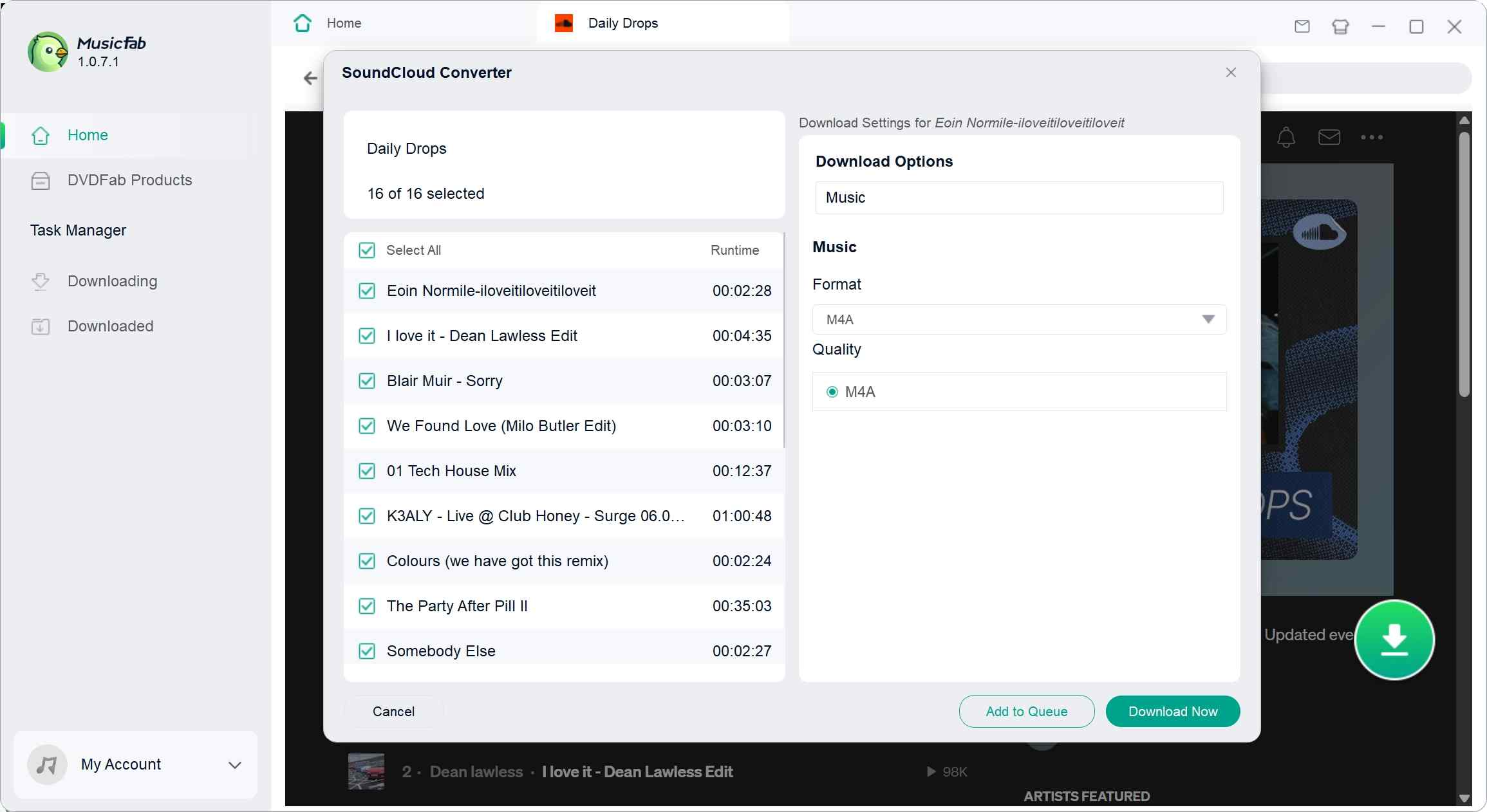Open SoundCloud messages envelope icon
Image resolution: width=1487 pixels, height=812 pixels.
point(1329,137)
